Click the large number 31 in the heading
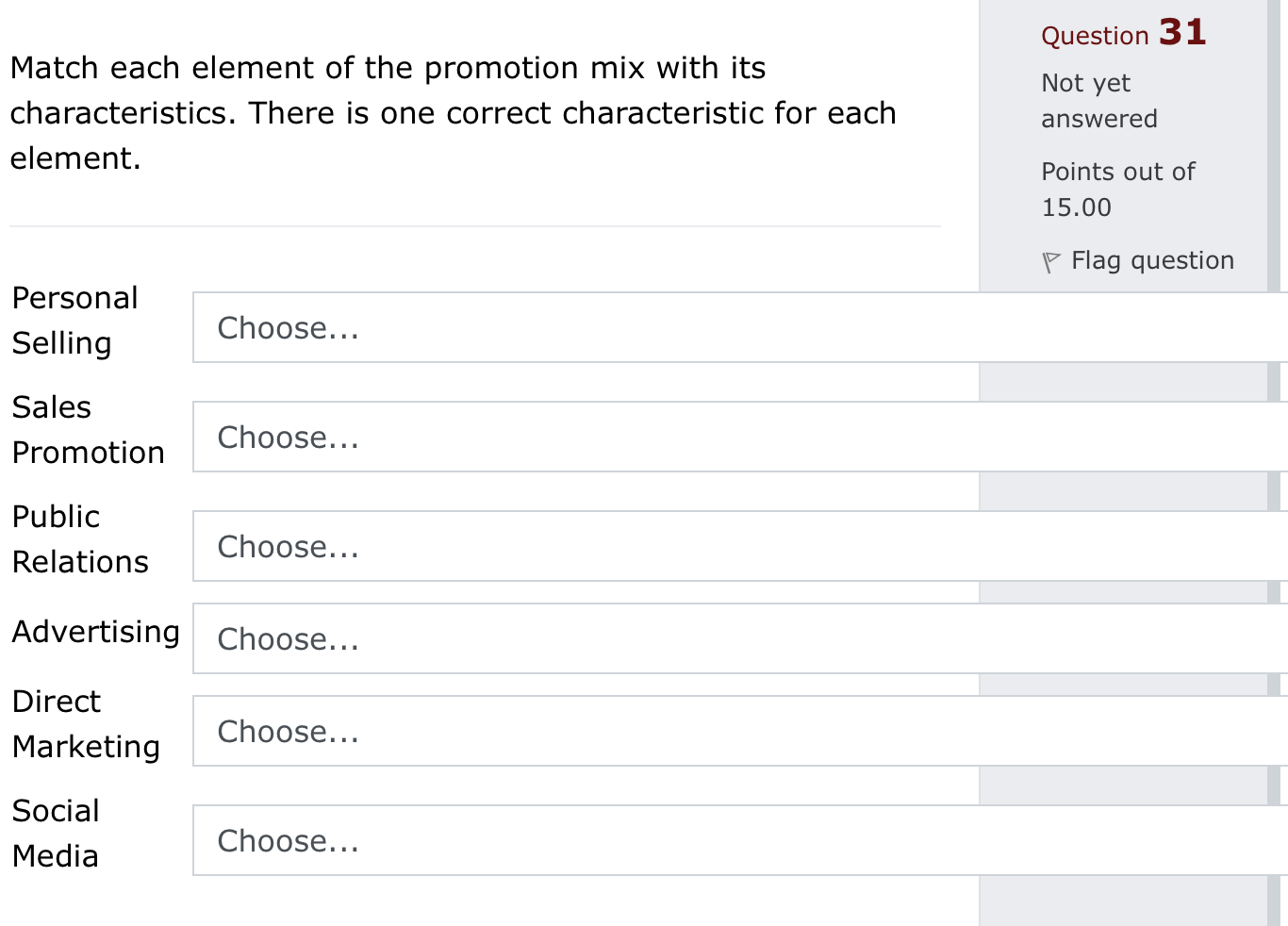This screenshot has width=1288, height=926. (1182, 32)
